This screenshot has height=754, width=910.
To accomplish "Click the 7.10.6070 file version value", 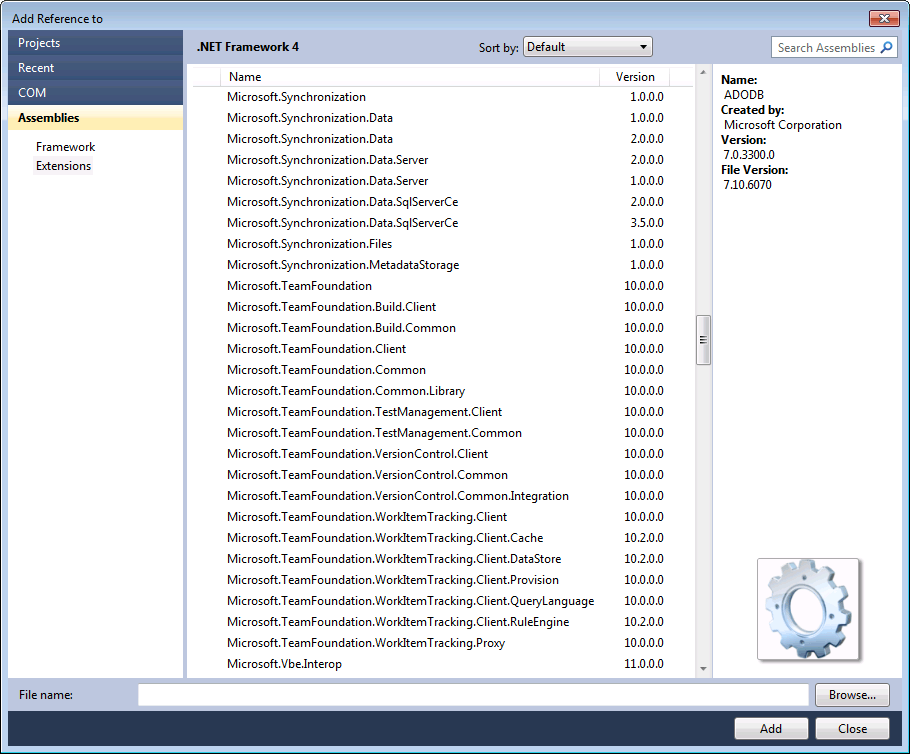I will coord(747,185).
